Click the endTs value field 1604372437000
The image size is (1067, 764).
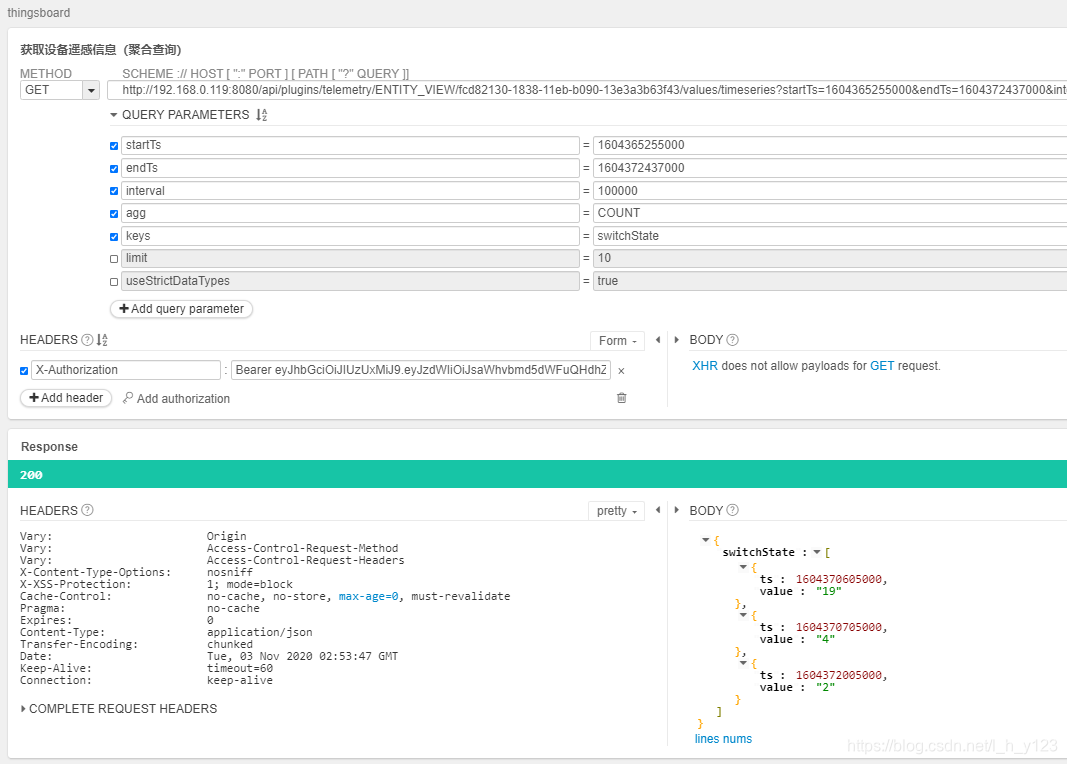coord(830,168)
